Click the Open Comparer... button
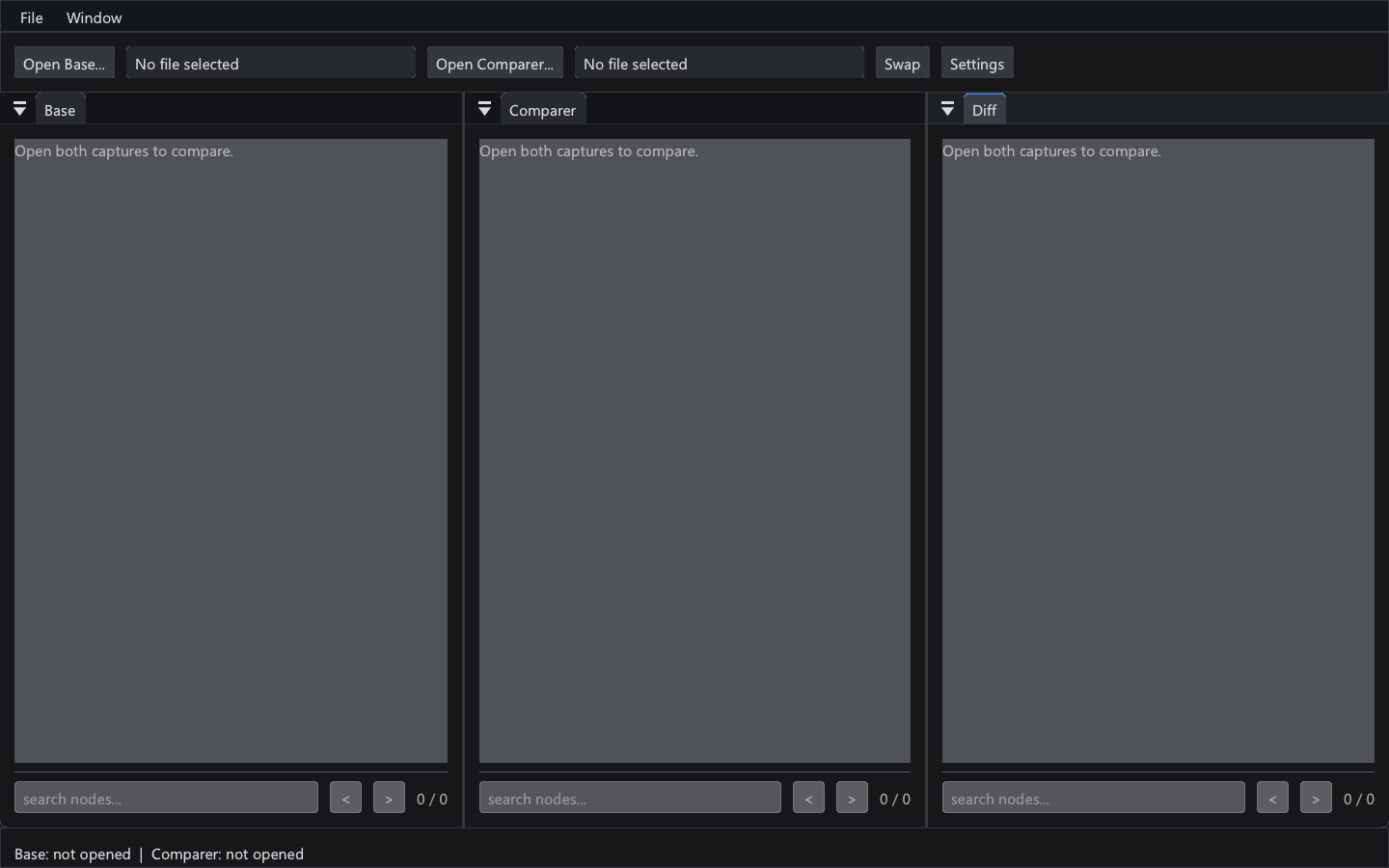Screen dimensions: 1389x868 click(495, 64)
